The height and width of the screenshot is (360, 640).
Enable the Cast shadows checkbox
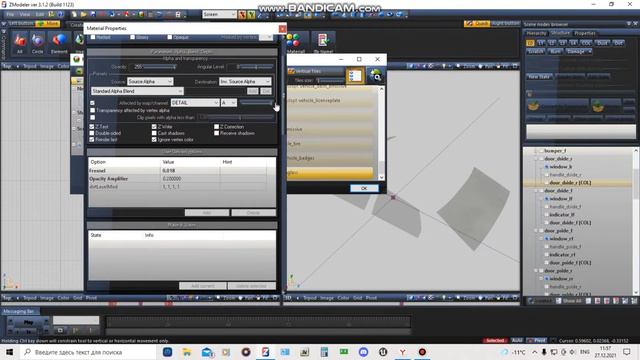tap(154, 133)
